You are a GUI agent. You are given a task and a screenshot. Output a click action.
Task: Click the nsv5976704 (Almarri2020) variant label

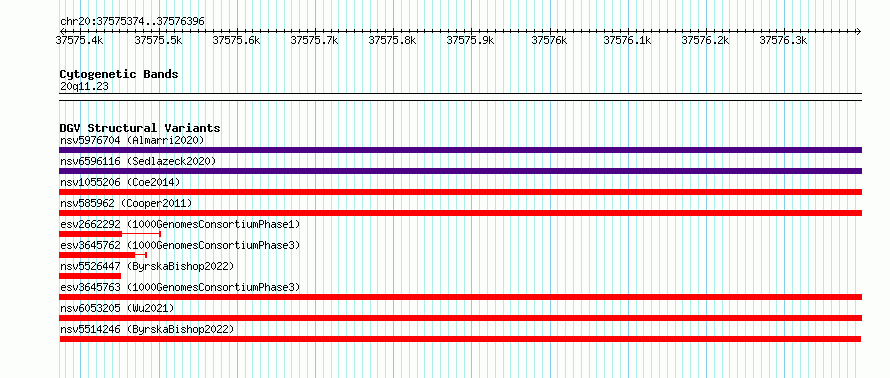tap(132, 140)
